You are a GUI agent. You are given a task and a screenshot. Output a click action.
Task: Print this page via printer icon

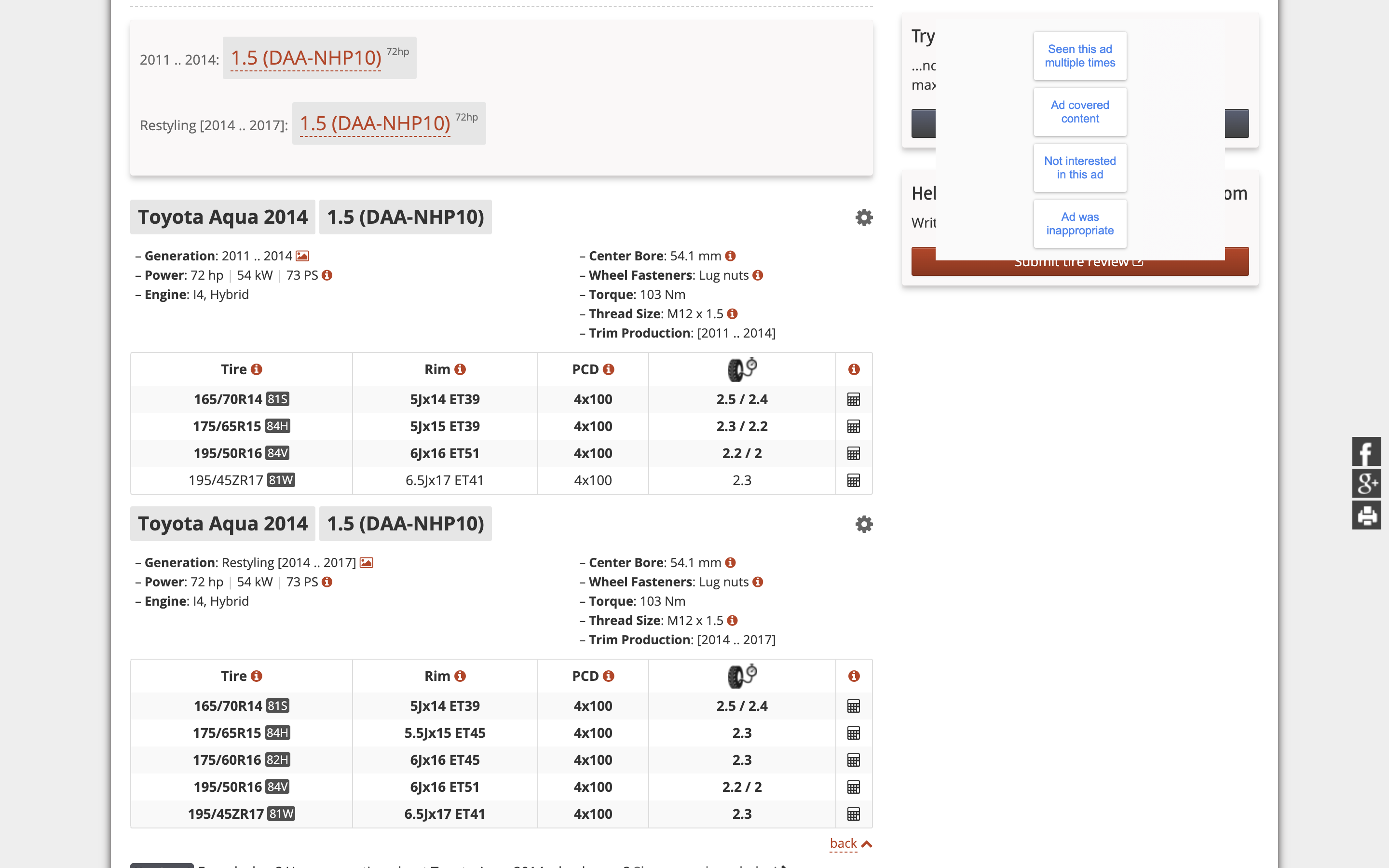1367,515
